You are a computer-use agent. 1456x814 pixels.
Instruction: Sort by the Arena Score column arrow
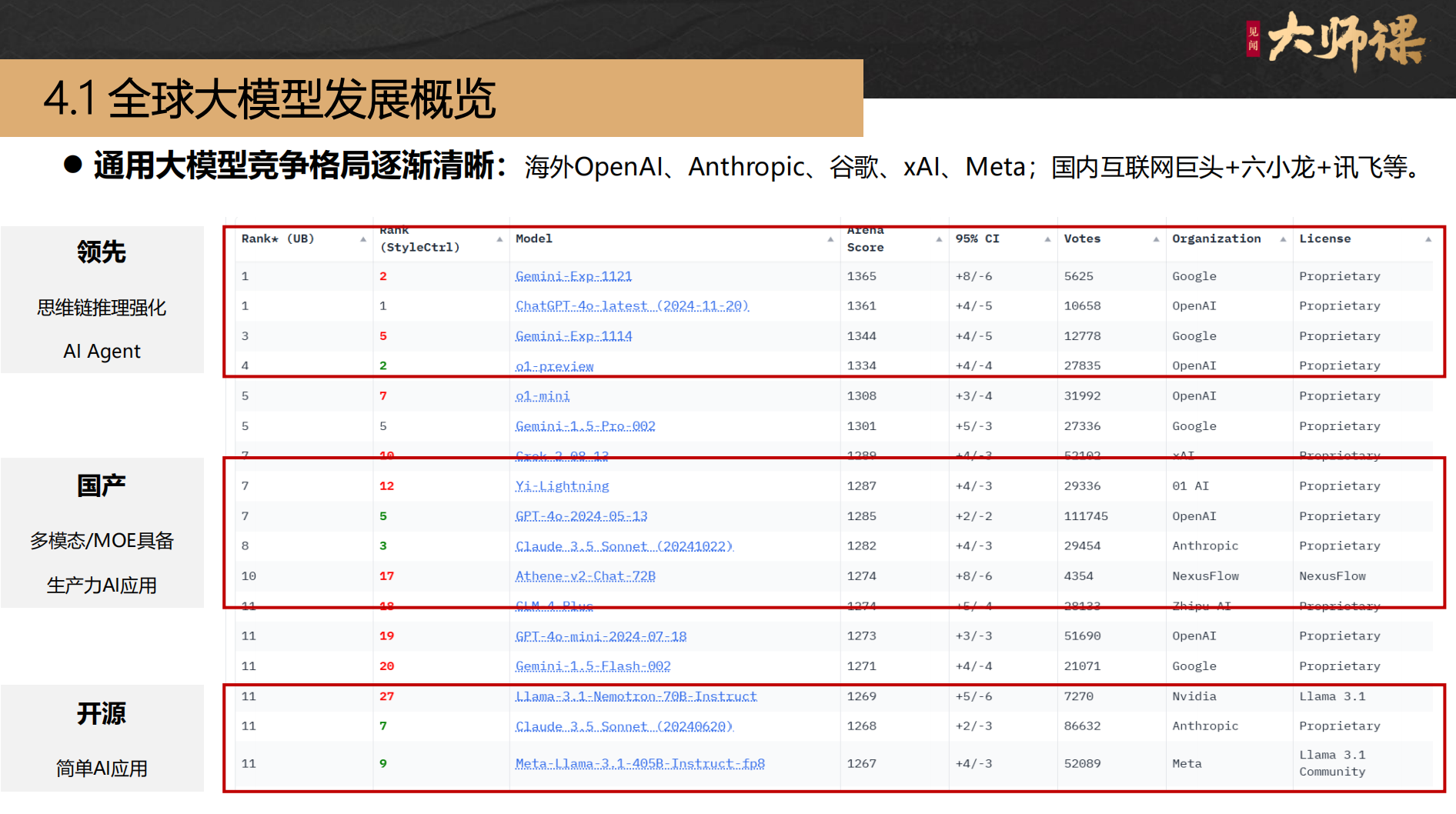[x=939, y=239]
